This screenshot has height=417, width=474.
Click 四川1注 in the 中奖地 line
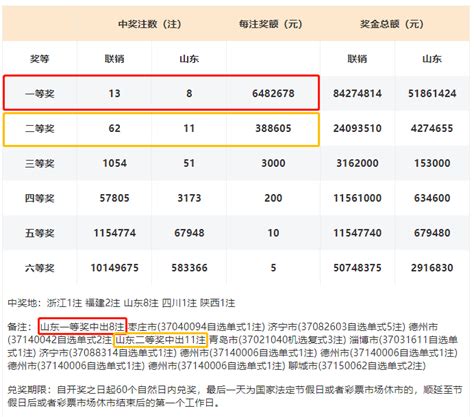(x=179, y=303)
